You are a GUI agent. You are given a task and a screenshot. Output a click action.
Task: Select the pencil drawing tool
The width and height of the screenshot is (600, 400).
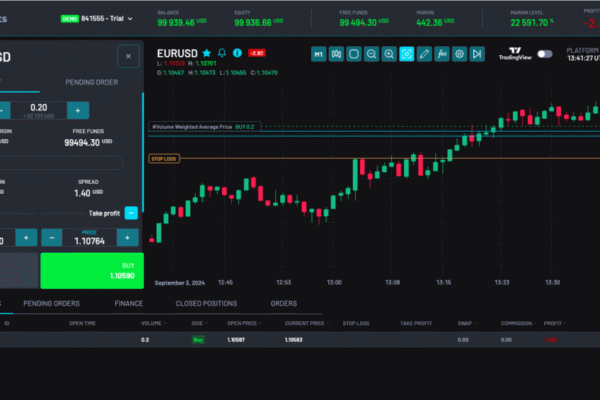pos(424,54)
